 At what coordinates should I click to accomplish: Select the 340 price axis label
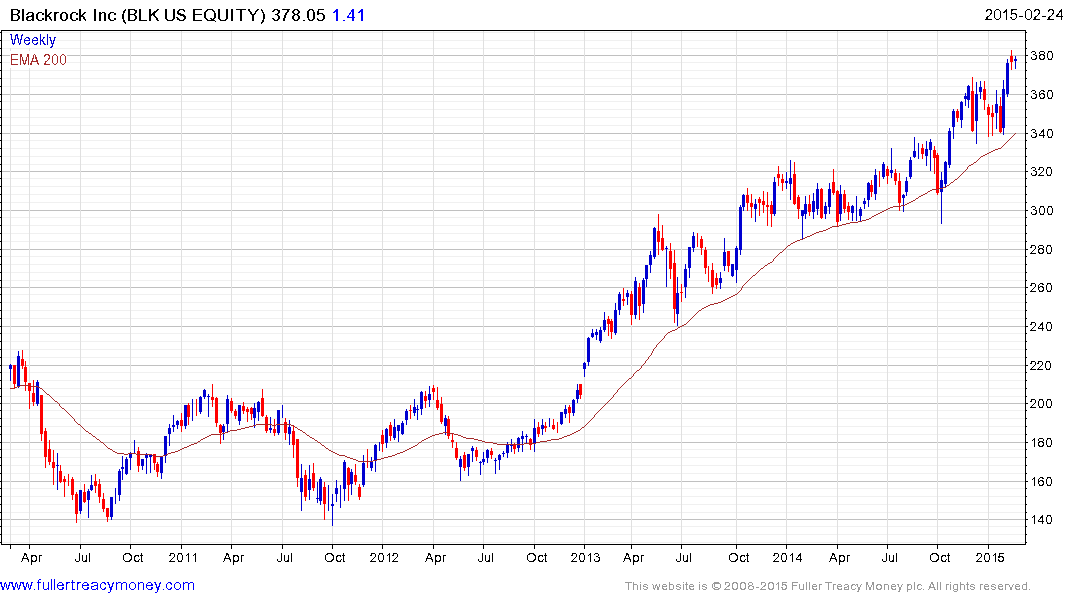click(x=1042, y=134)
